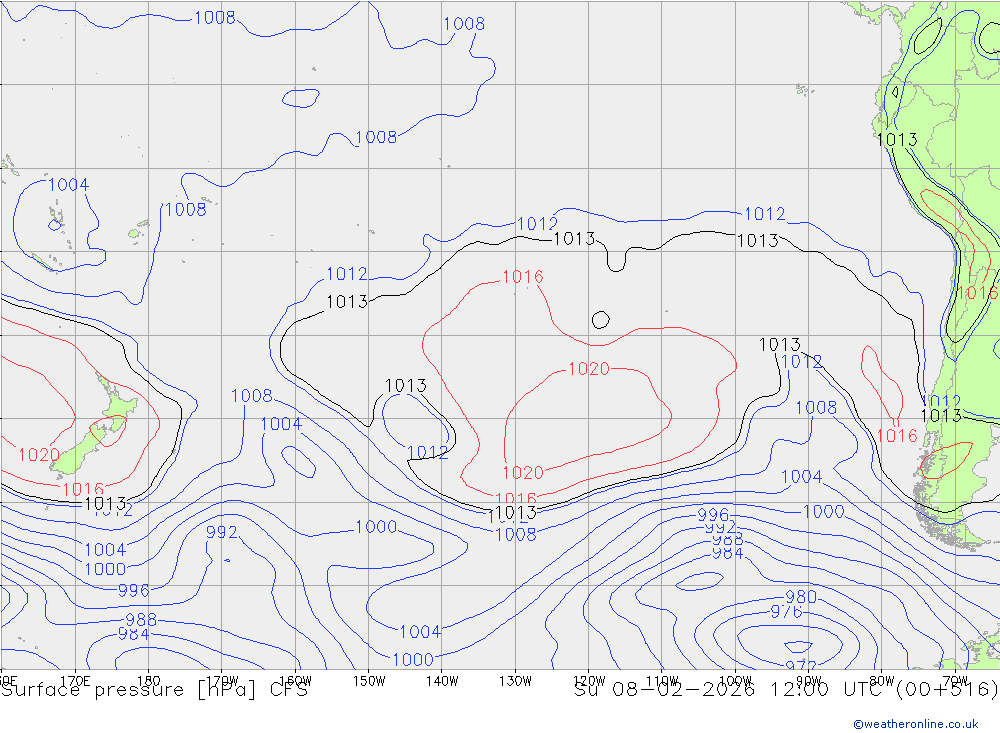Viewport: 1000px width, 733px height.
Task: Click the 'Surface pressure [hPa] CFS' caption
Action: point(154,690)
